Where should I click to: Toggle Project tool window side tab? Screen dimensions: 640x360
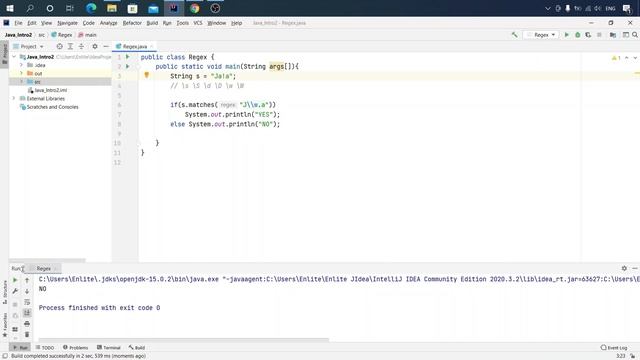4,54
